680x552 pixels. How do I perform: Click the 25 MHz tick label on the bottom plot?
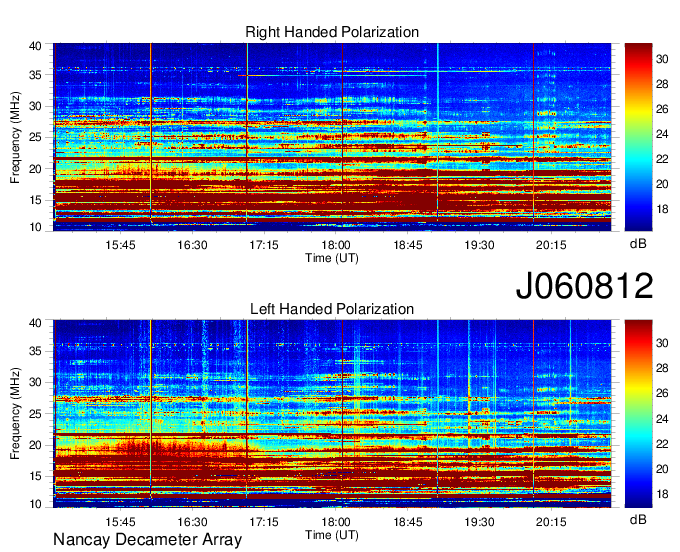[36, 414]
